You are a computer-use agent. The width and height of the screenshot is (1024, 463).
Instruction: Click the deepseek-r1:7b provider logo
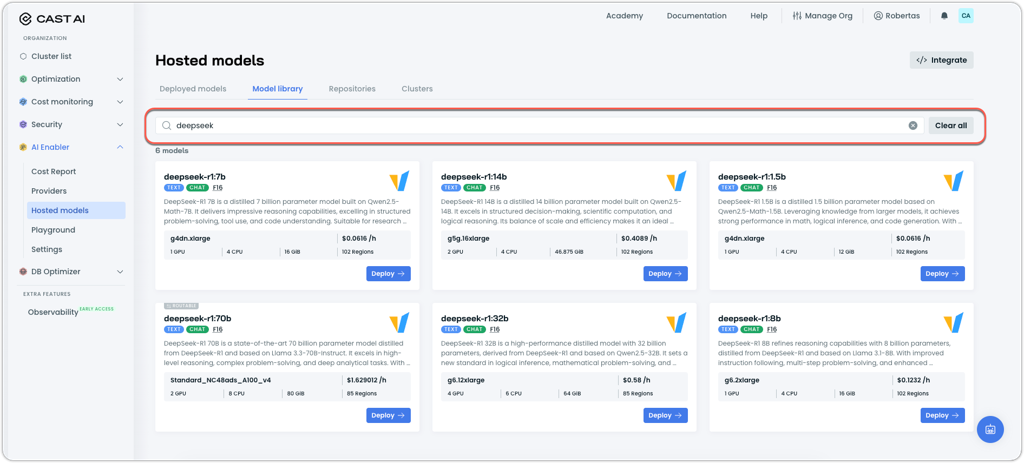tap(399, 181)
